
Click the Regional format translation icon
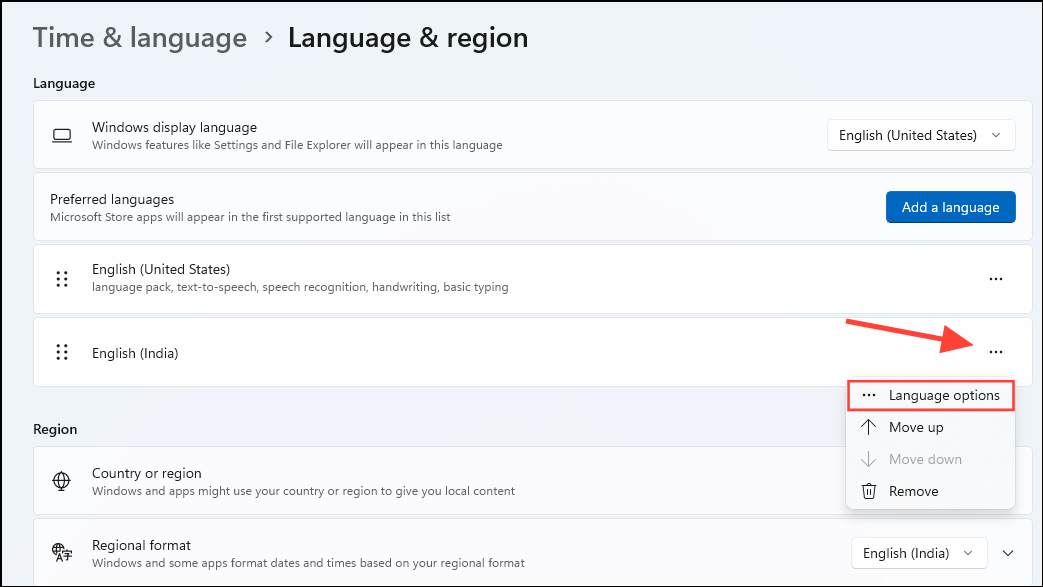(62, 553)
